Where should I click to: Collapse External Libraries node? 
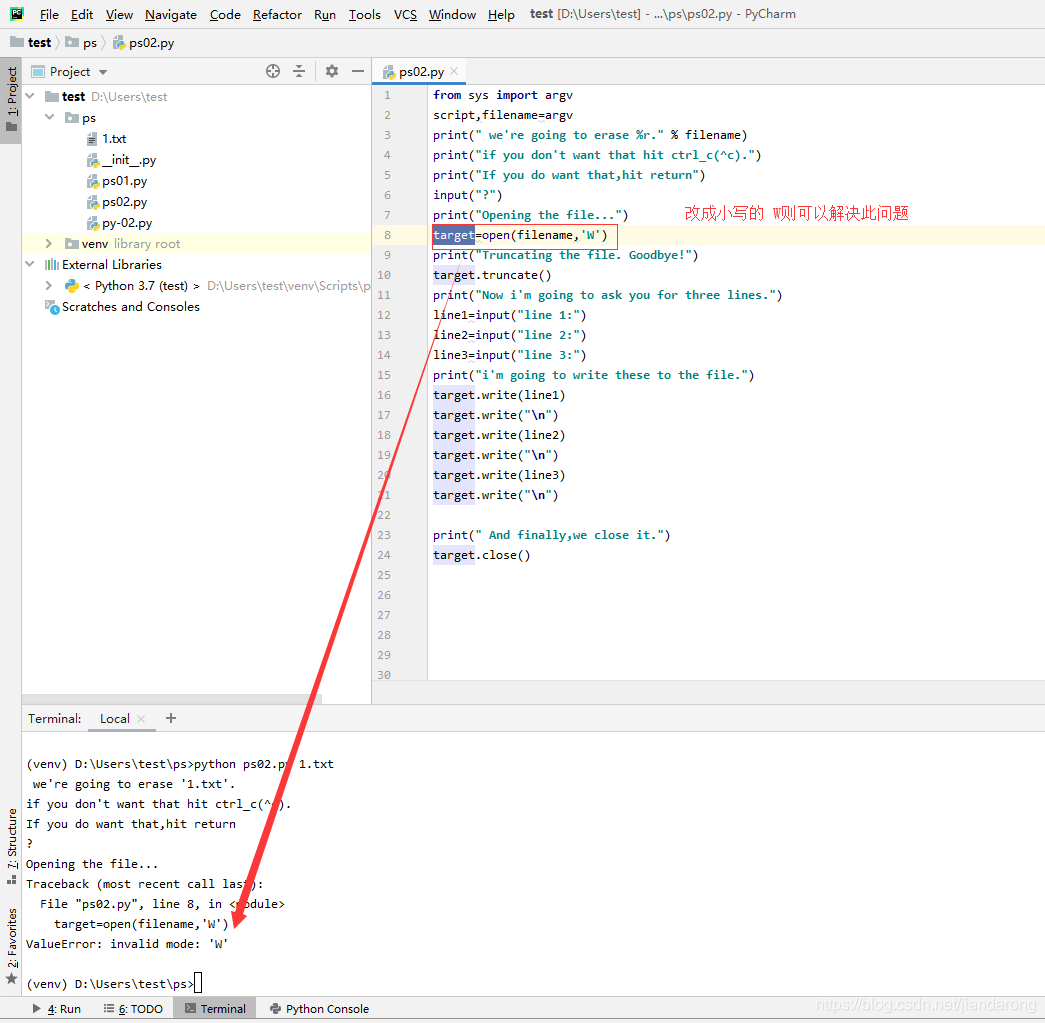pos(30,265)
